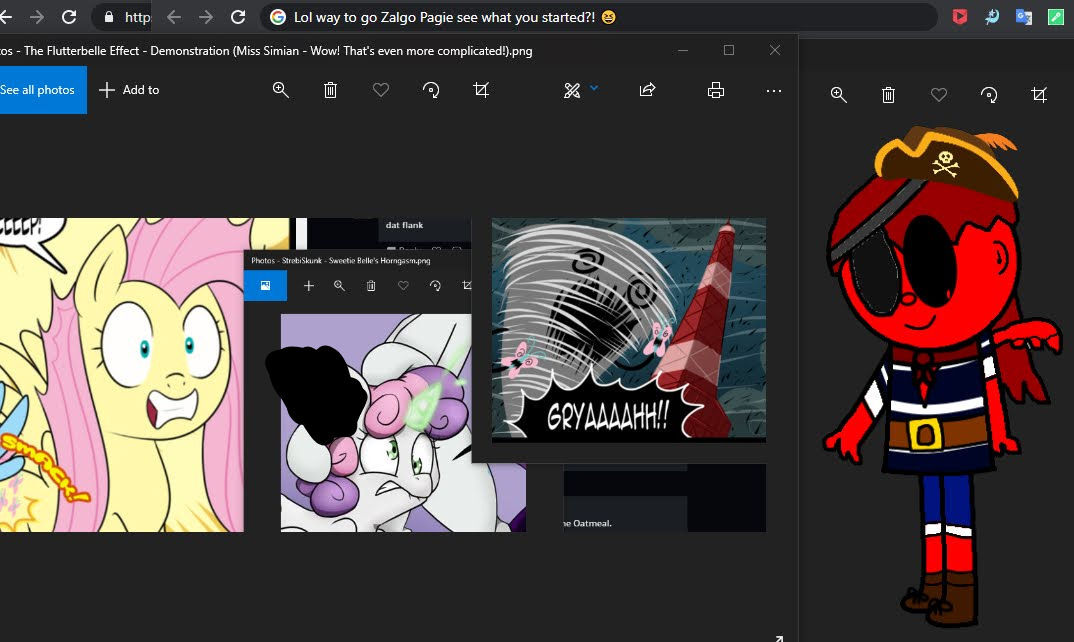Toggle heart favorite in right-side Photos window
This screenshot has height=642, width=1074.
pyautogui.click(x=938, y=95)
